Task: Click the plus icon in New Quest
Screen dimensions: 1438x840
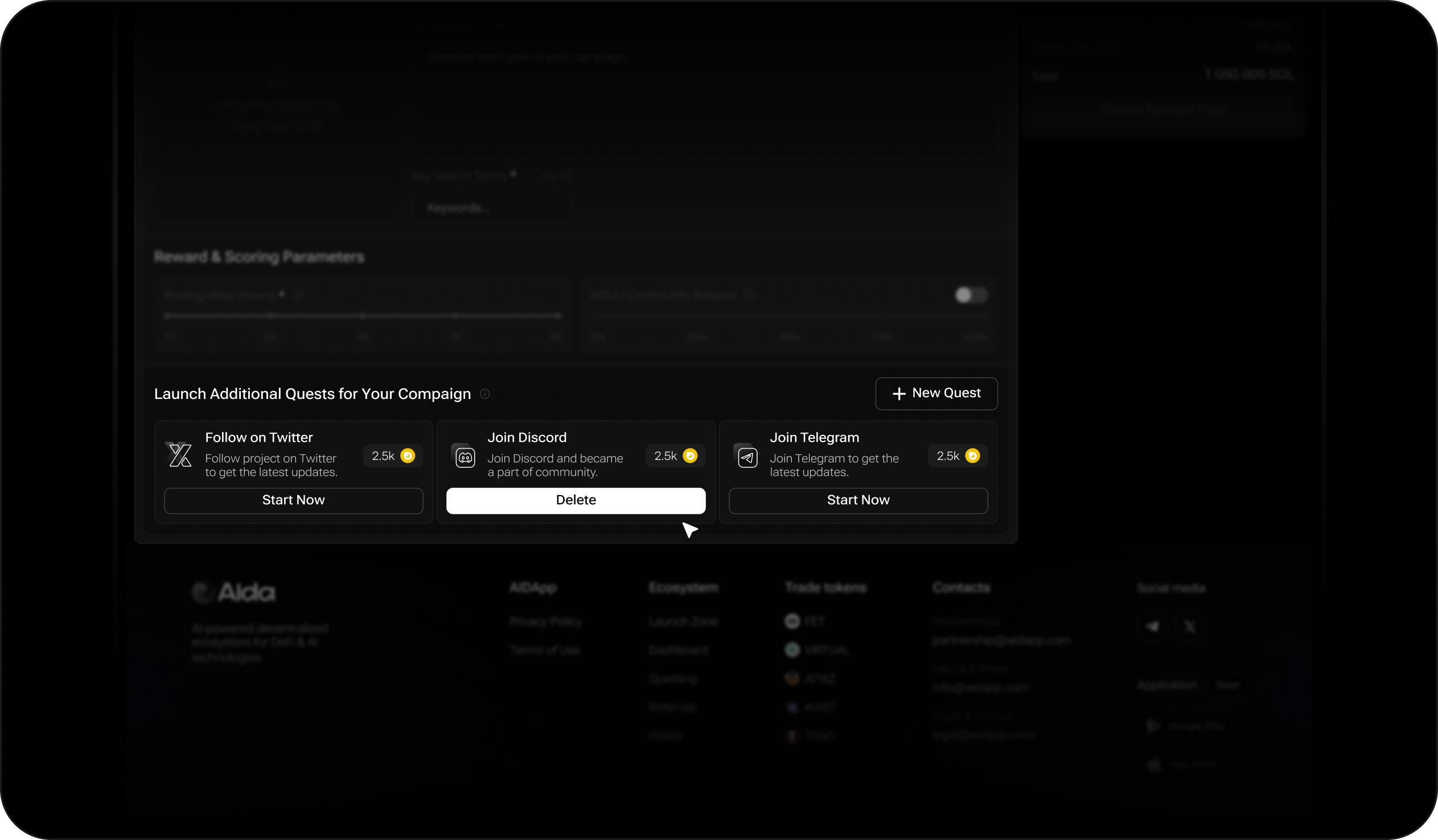Action: point(899,394)
